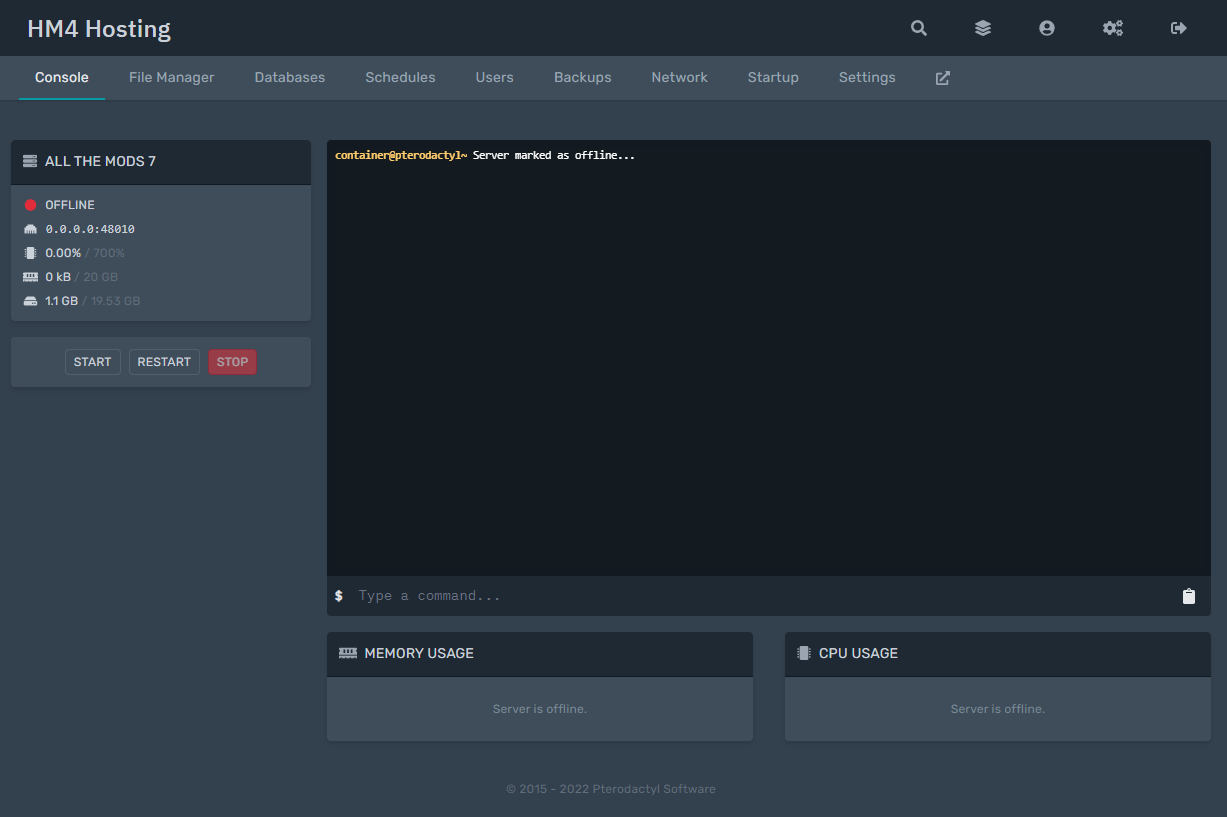The height and width of the screenshot is (817, 1227).
Task: Click the sign out icon
Action: coord(1179,28)
